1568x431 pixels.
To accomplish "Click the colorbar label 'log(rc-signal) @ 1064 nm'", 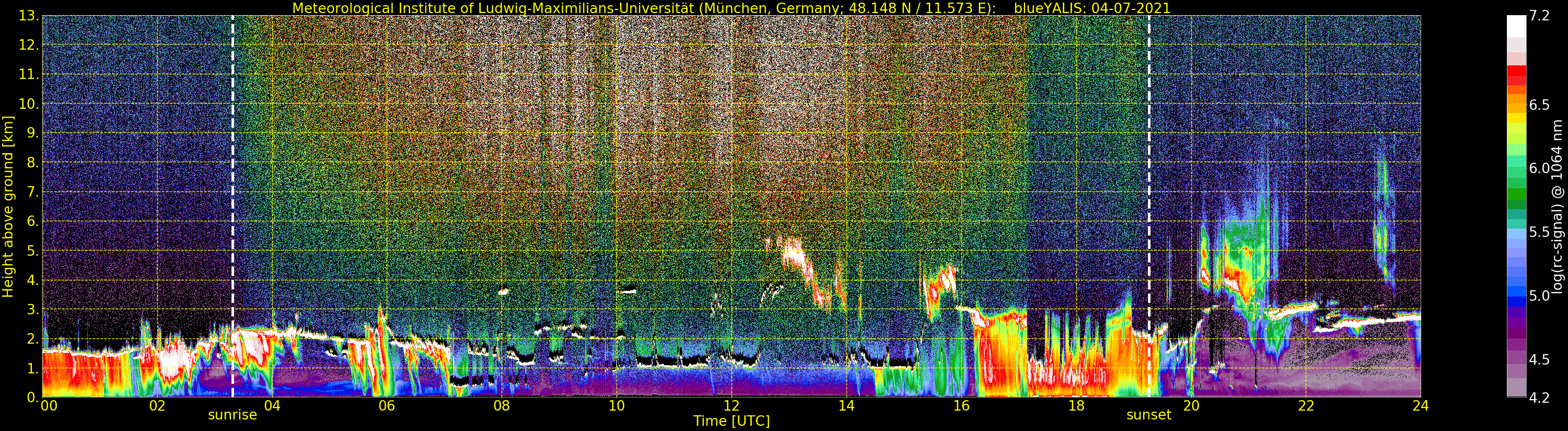I will (x=1557, y=207).
